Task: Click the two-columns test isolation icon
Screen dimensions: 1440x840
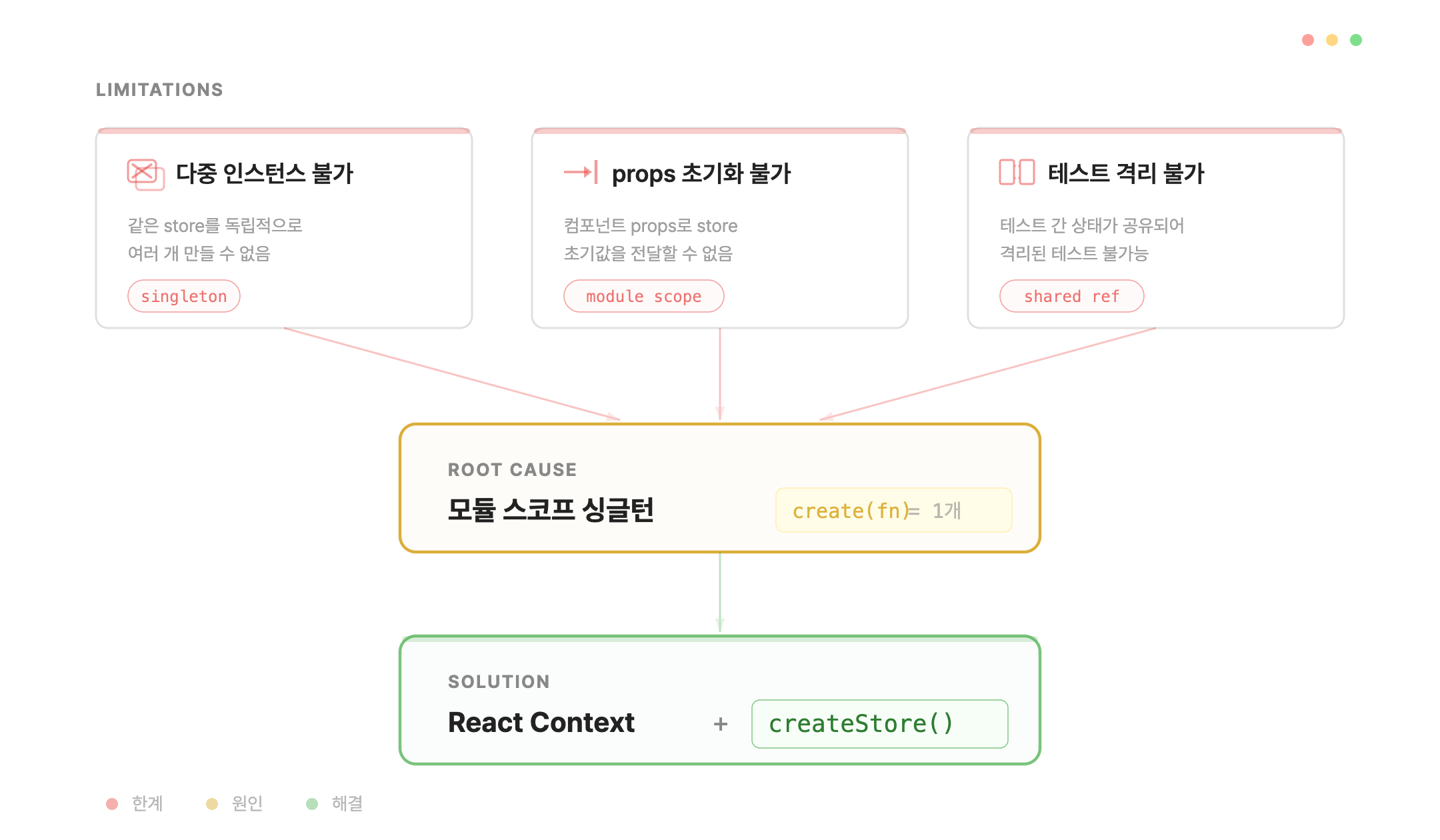Action: pyautogui.click(x=1017, y=173)
